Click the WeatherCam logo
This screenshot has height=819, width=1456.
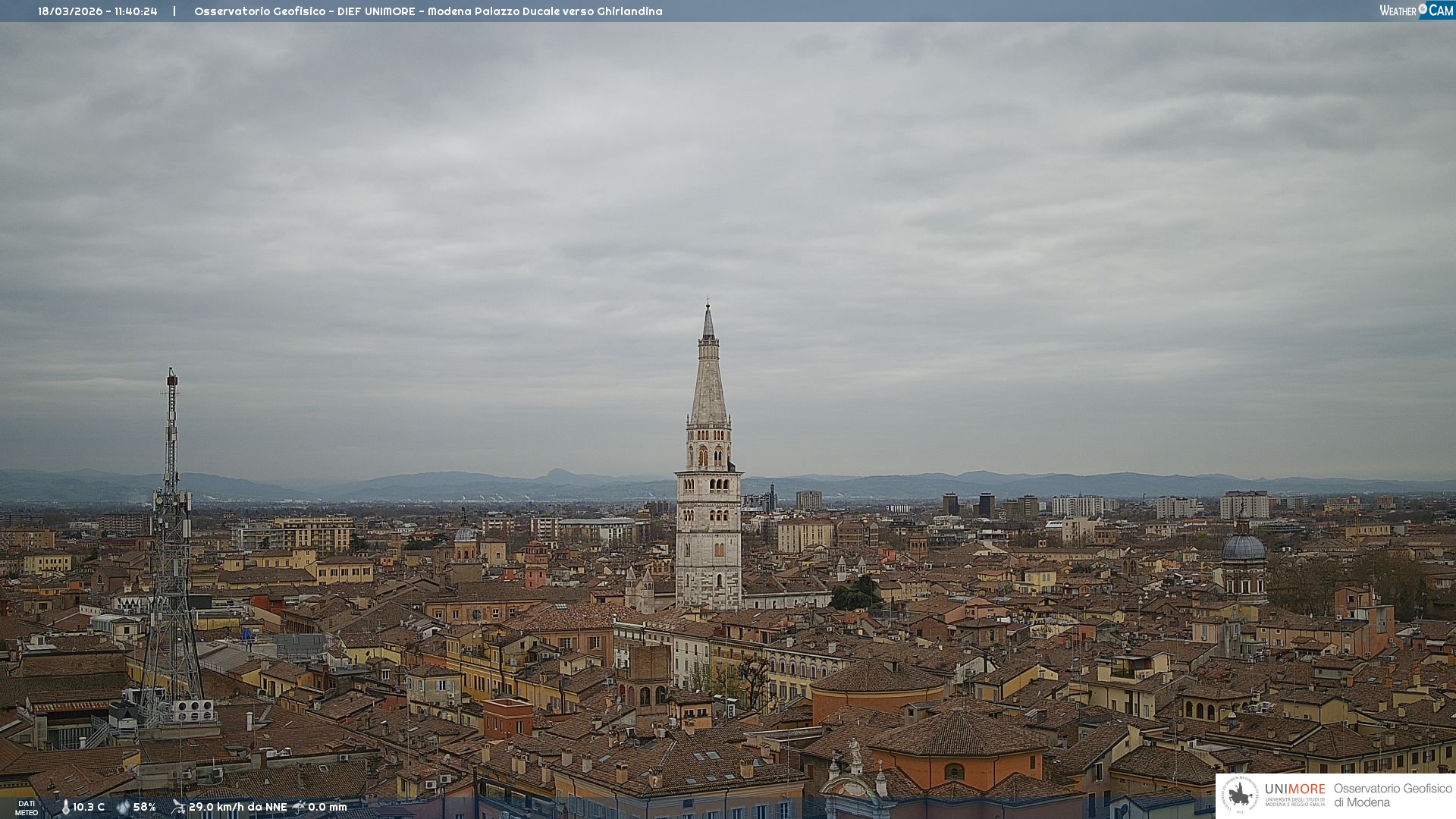(x=1416, y=11)
